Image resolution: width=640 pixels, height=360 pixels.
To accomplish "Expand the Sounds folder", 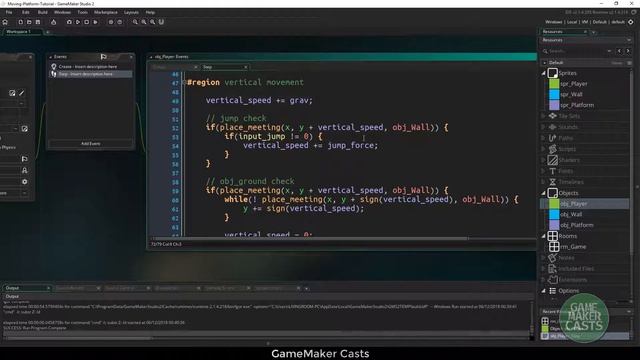I will (544, 127).
